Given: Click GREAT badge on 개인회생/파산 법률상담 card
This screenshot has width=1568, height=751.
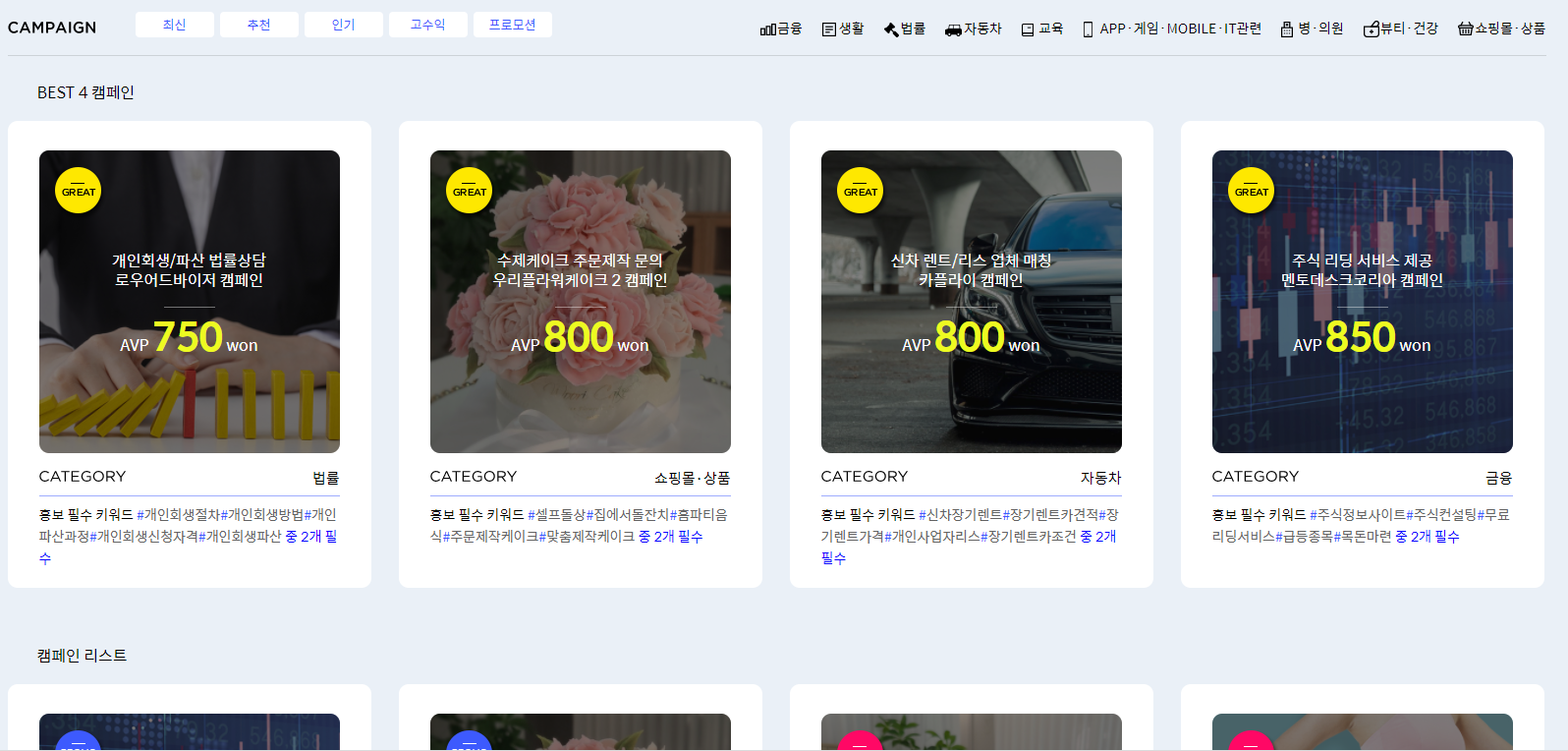Looking at the screenshot, I should coord(79,191).
